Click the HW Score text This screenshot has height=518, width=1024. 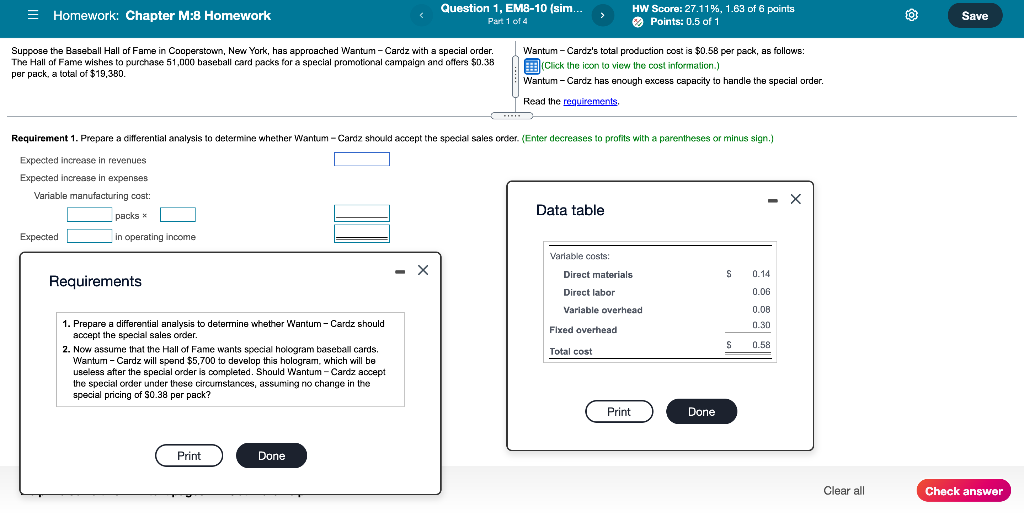point(713,8)
